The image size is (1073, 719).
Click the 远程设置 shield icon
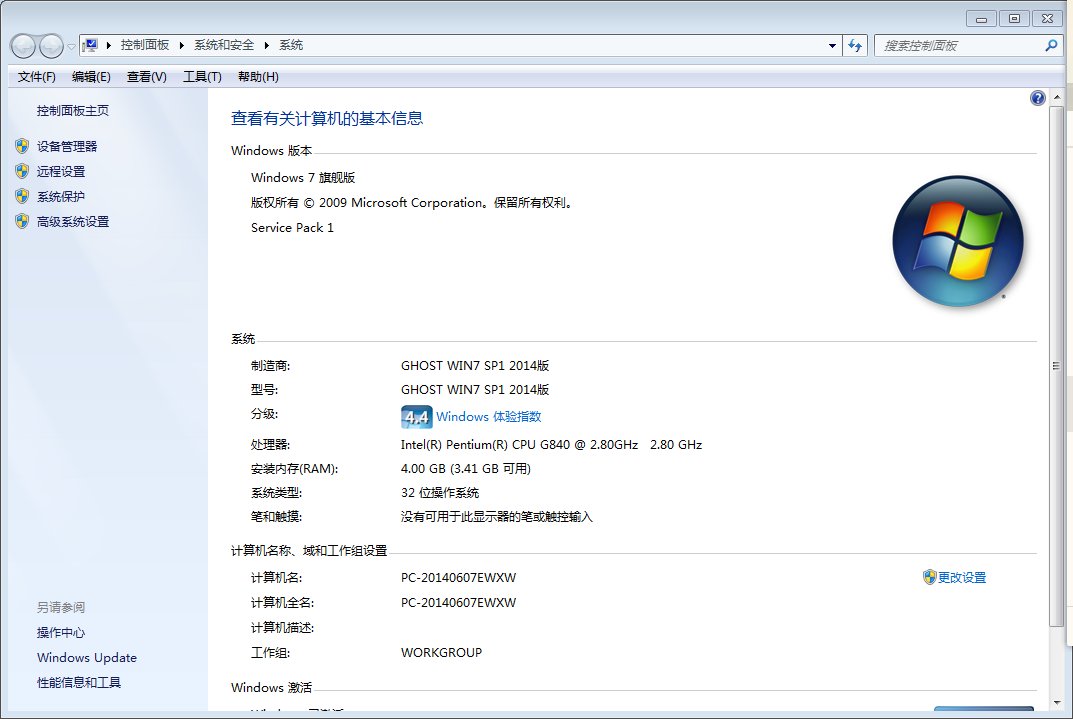tap(24, 171)
